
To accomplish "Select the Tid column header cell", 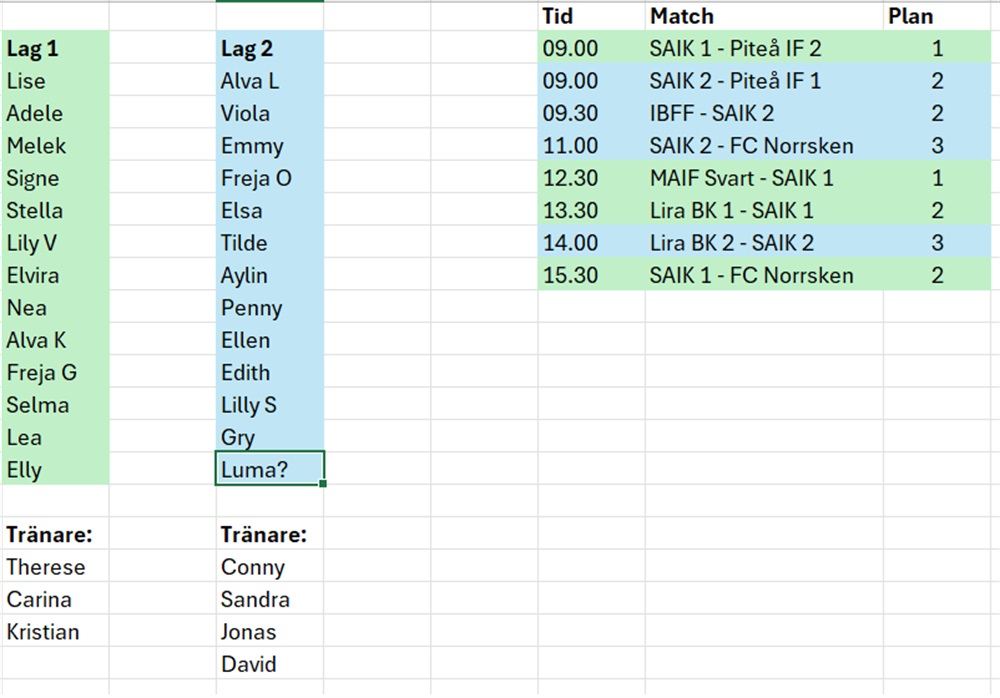I will 590,16.
